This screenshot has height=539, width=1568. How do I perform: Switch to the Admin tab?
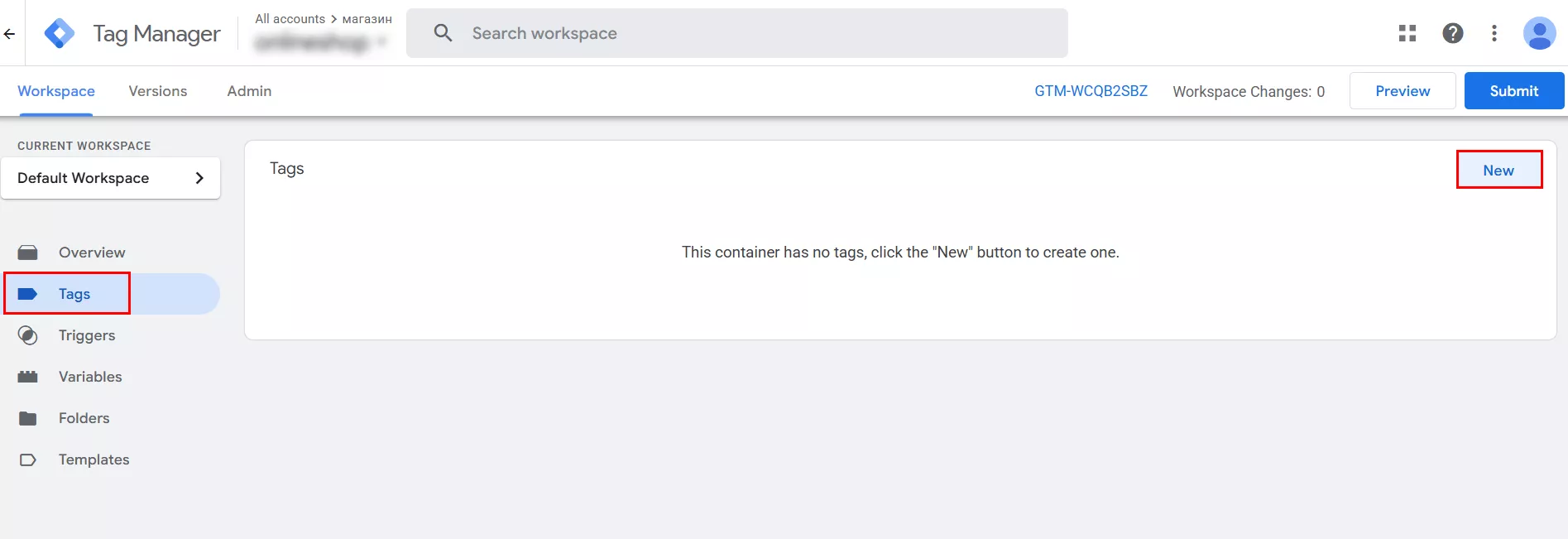point(249,91)
